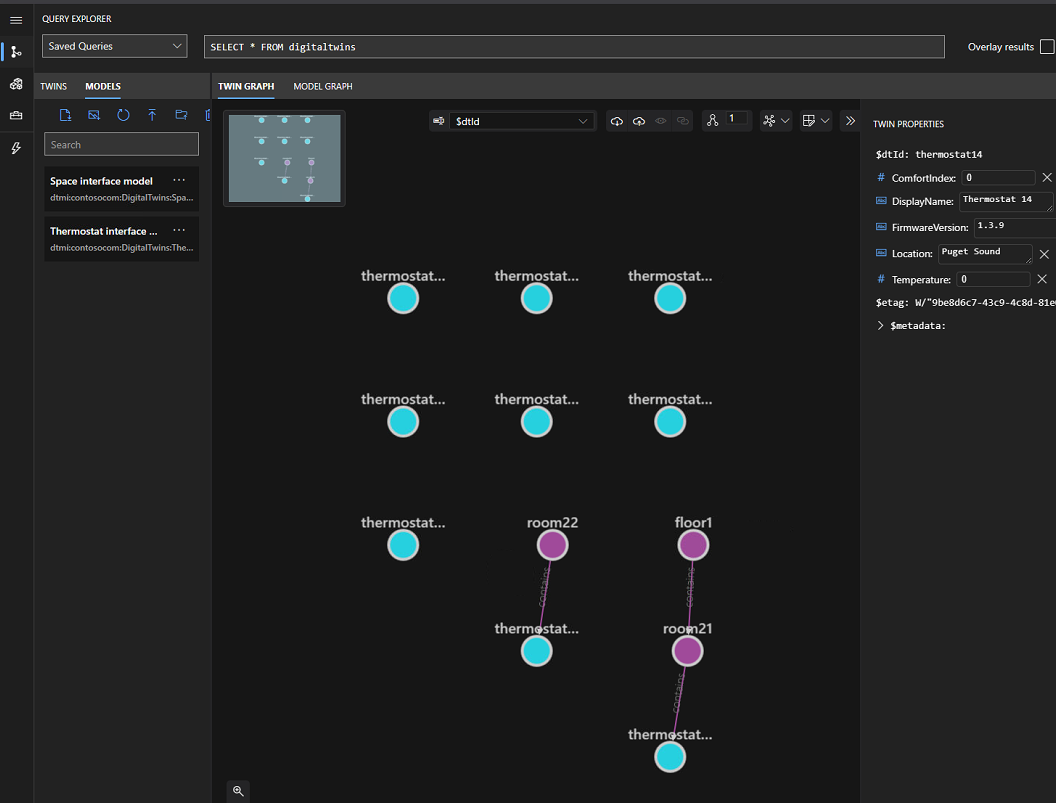Click the upload model images icon

pyautogui.click(x=94, y=115)
